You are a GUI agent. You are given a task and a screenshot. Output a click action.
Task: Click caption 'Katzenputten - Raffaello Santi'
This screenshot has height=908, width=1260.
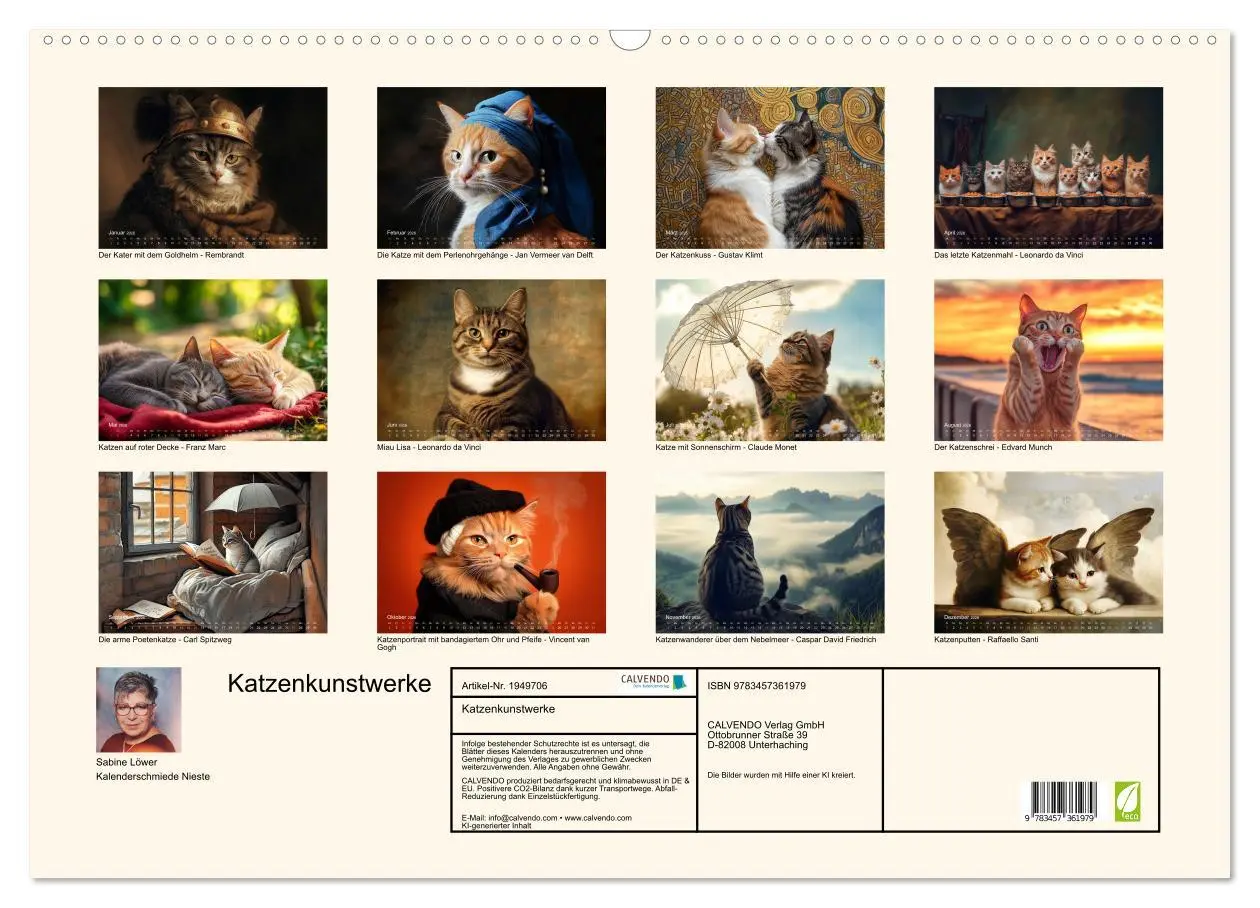click(x=986, y=639)
